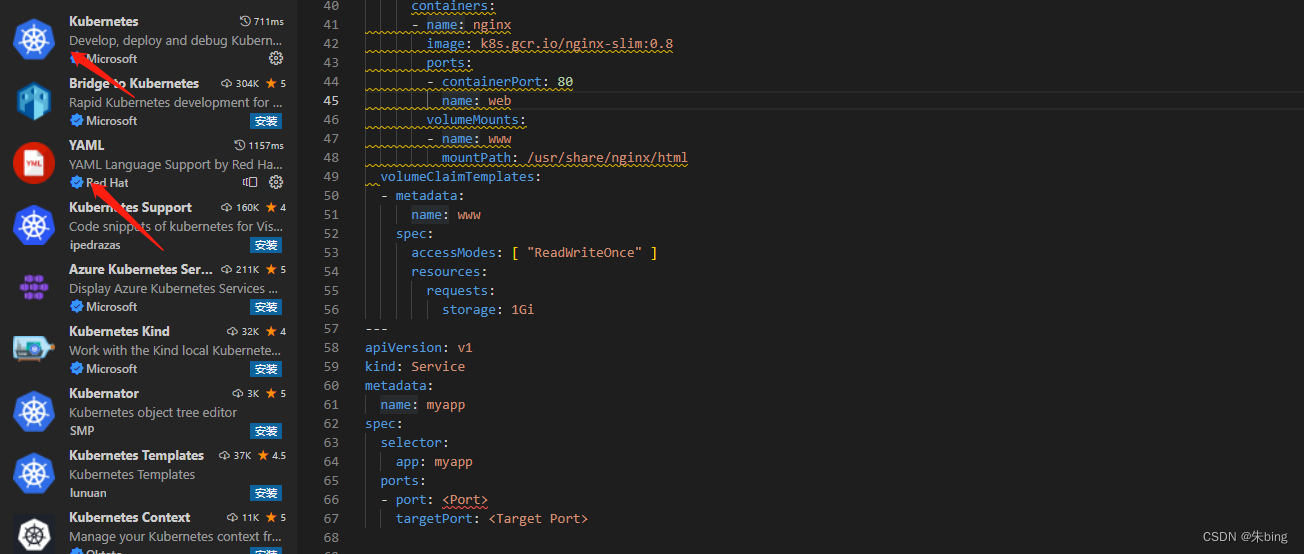Select the Kubernator title

[x=104, y=393]
